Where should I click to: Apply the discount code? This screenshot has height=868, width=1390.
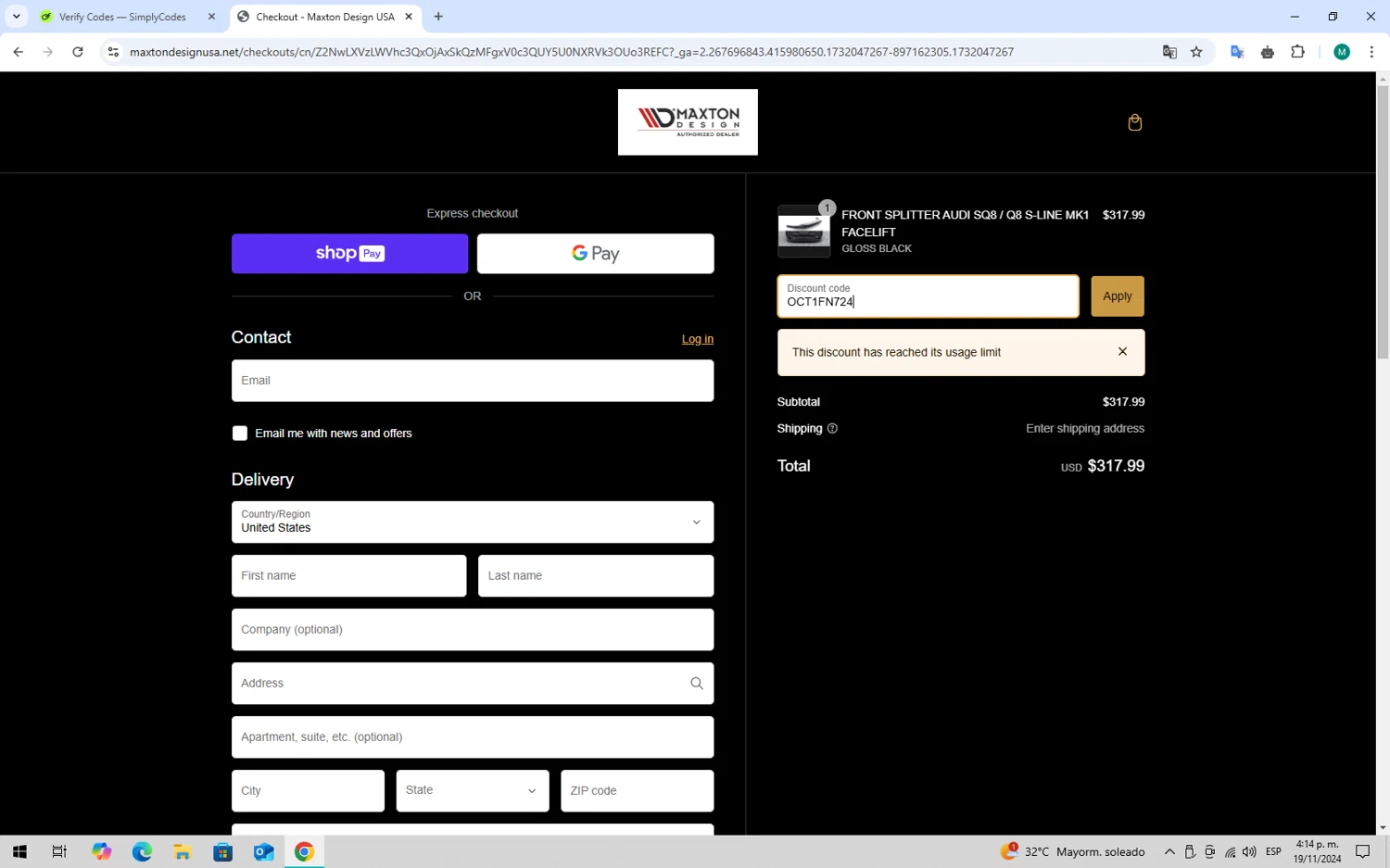[x=1117, y=296]
